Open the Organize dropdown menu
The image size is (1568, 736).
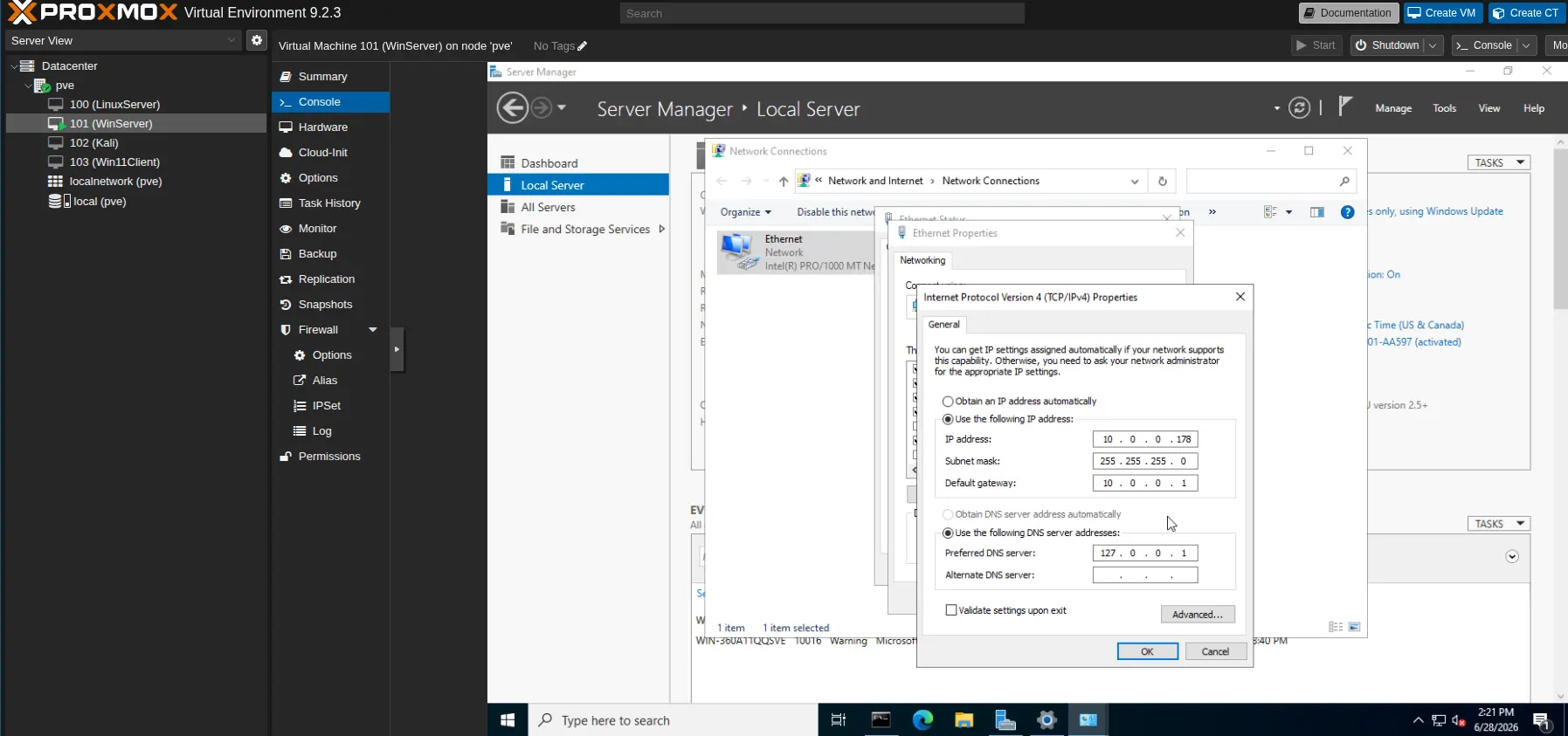coord(746,212)
